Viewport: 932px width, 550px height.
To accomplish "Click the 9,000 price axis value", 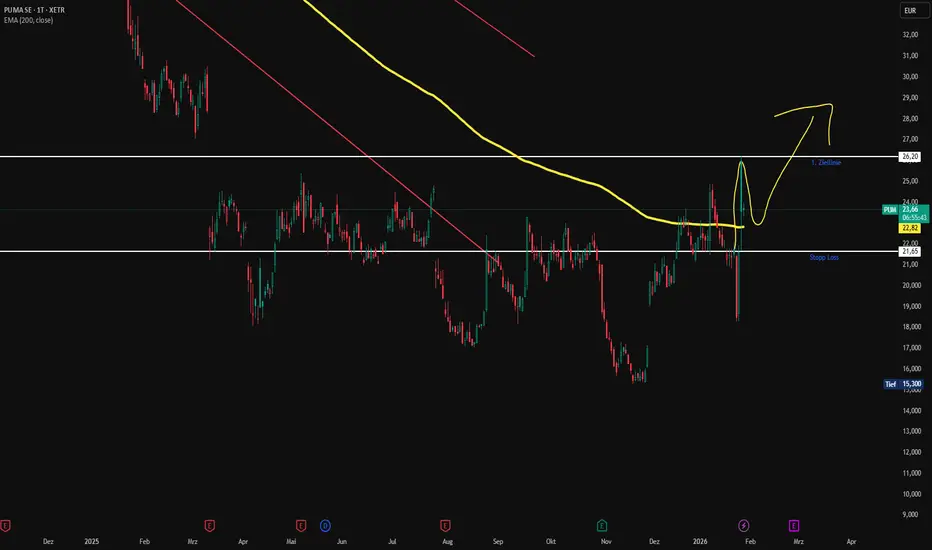I will [x=910, y=515].
